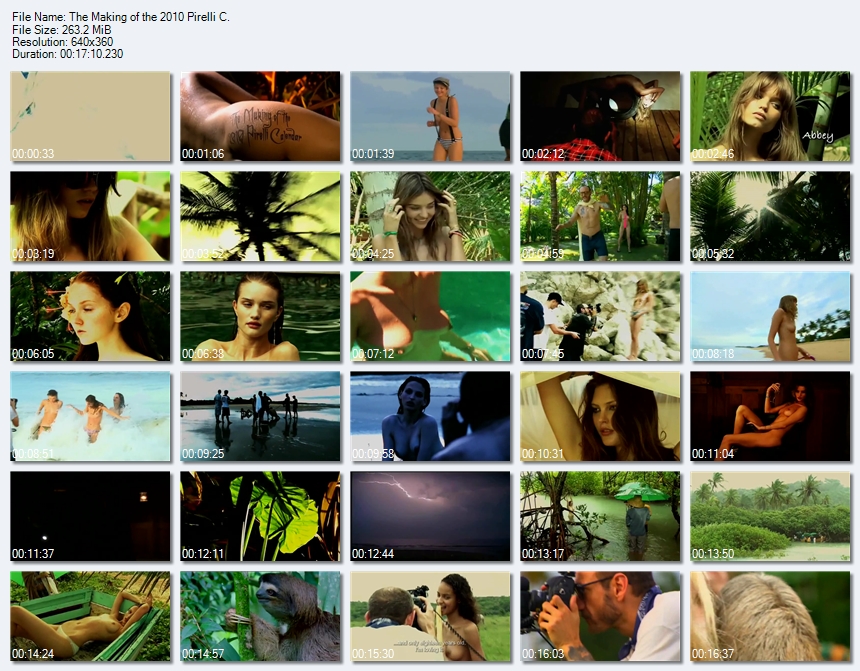
Task: Click the beige first frame at 00:00:33
Action: coord(90,116)
